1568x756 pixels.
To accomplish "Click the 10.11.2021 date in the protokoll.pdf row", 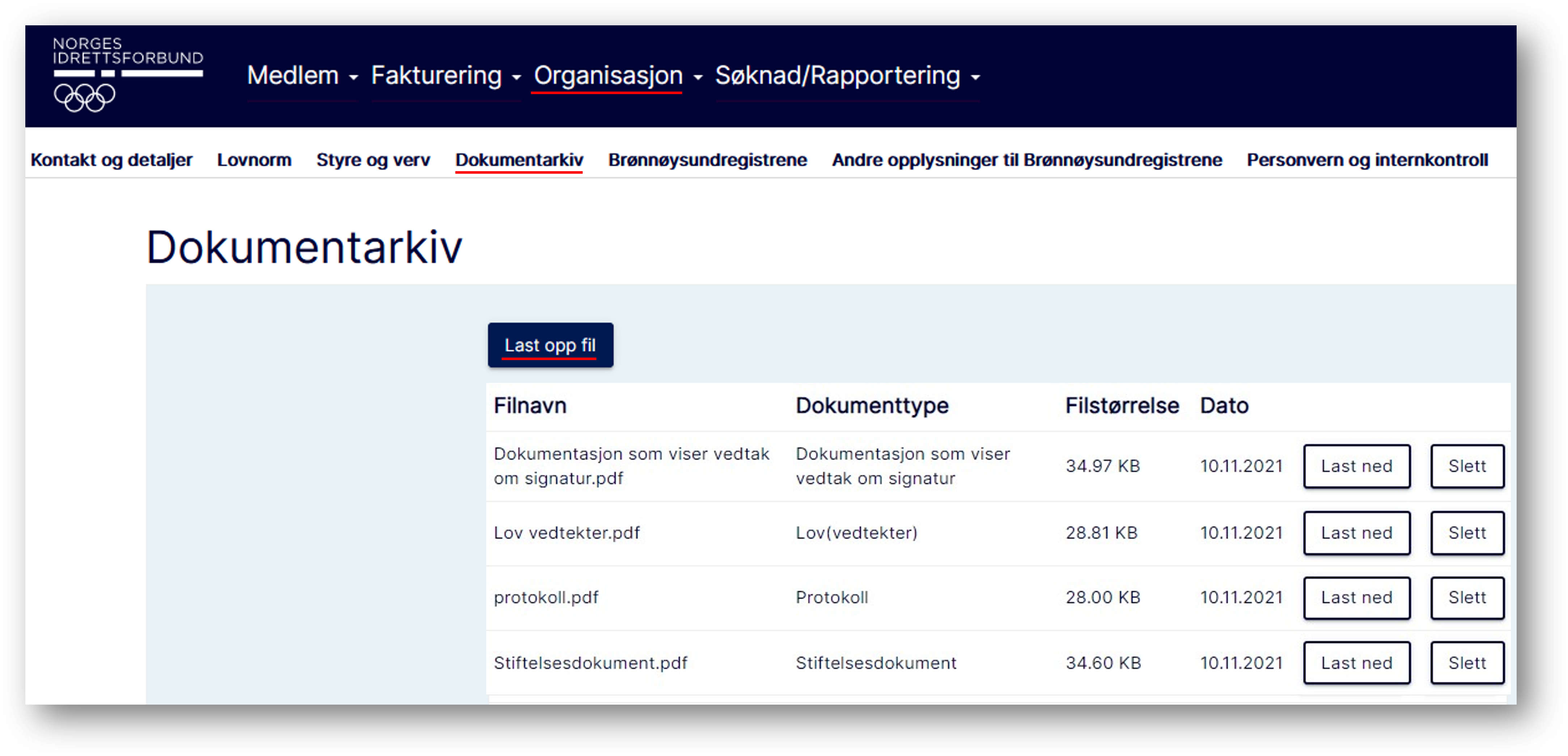I will (x=1241, y=598).
